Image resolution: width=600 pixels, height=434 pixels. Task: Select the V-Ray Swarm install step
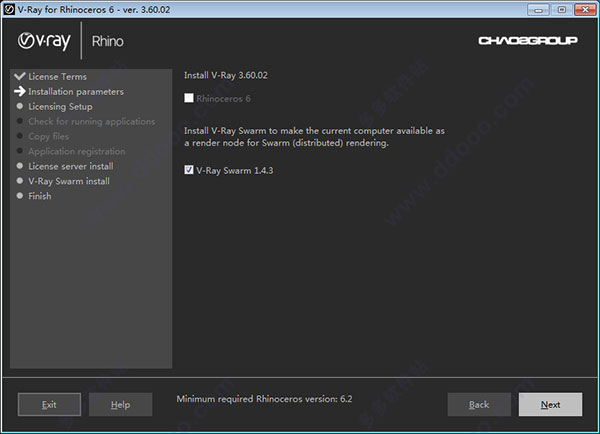point(69,181)
